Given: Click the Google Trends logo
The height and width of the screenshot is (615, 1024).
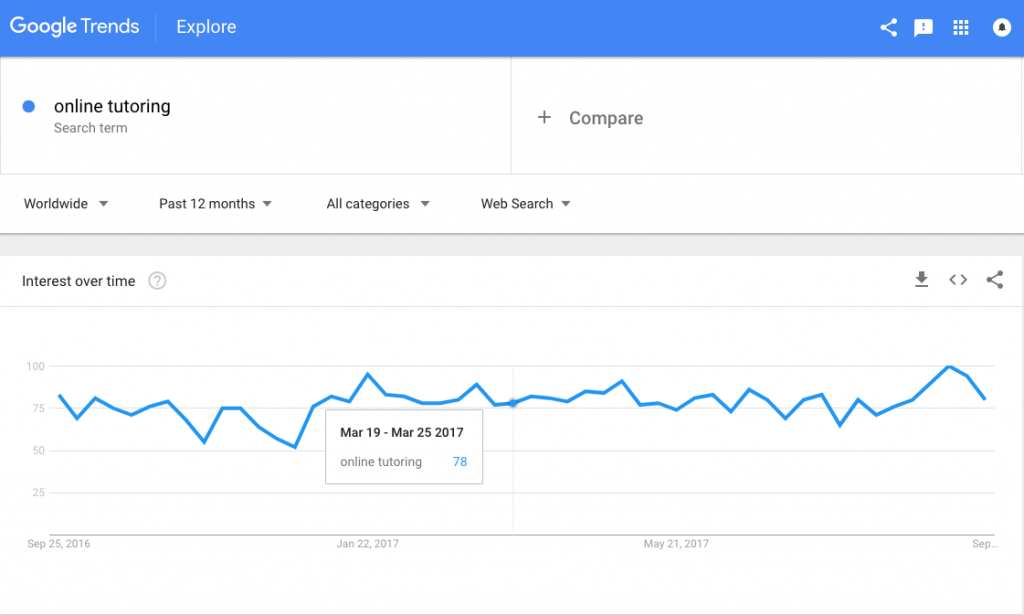Looking at the screenshot, I should (74, 26).
